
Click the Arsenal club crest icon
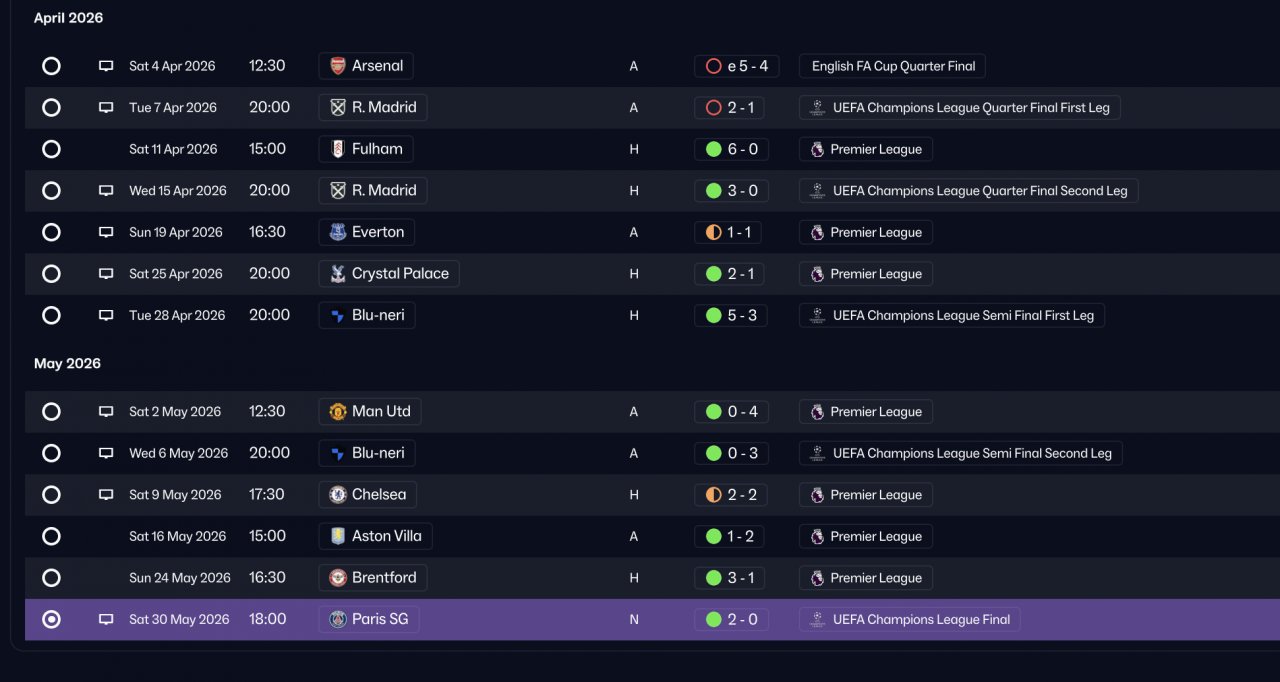click(338, 66)
